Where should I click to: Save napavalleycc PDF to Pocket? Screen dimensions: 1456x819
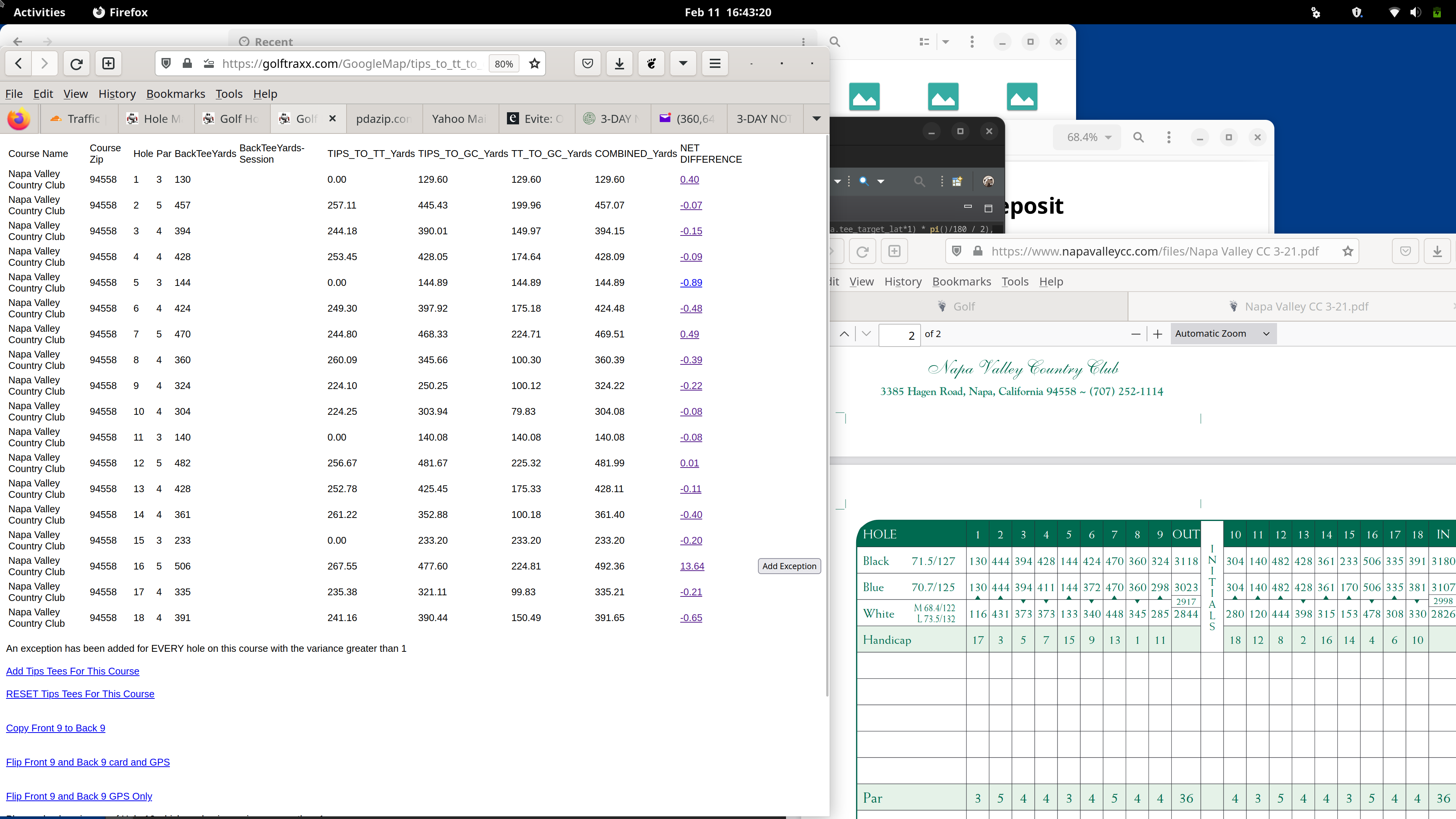pyautogui.click(x=1405, y=251)
